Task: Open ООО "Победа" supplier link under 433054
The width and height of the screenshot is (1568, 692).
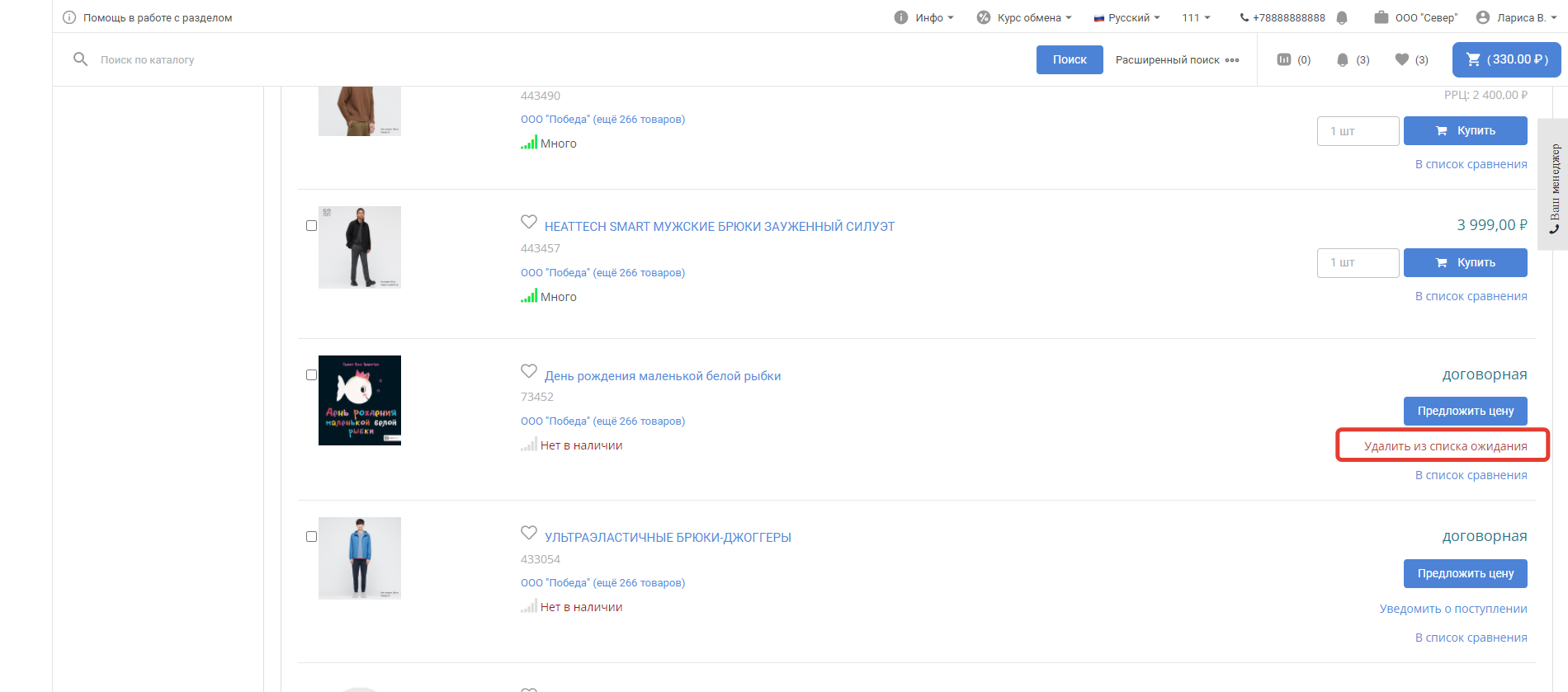Action: point(602,582)
